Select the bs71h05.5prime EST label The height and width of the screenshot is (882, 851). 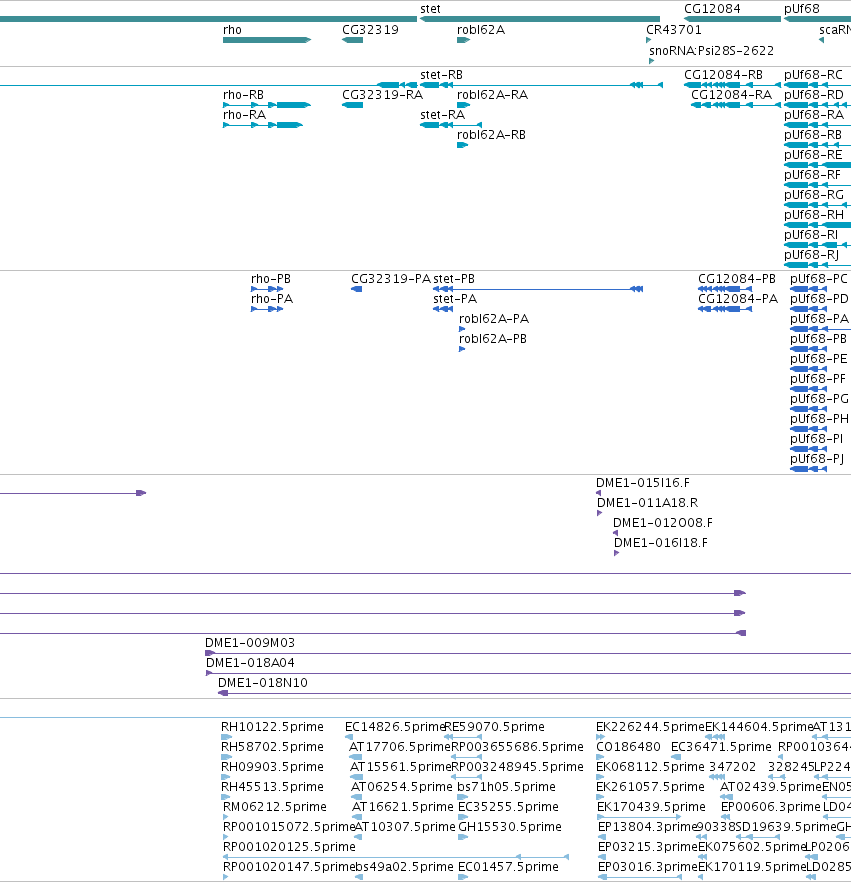pyautogui.click(x=506, y=786)
